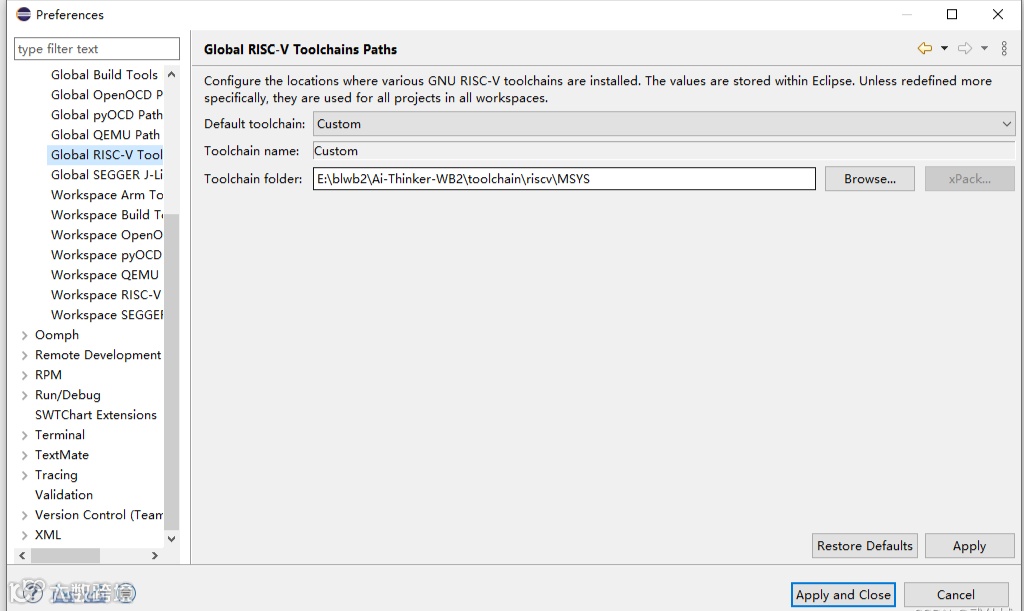Open the back history dropdown arrow

[944, 48]
